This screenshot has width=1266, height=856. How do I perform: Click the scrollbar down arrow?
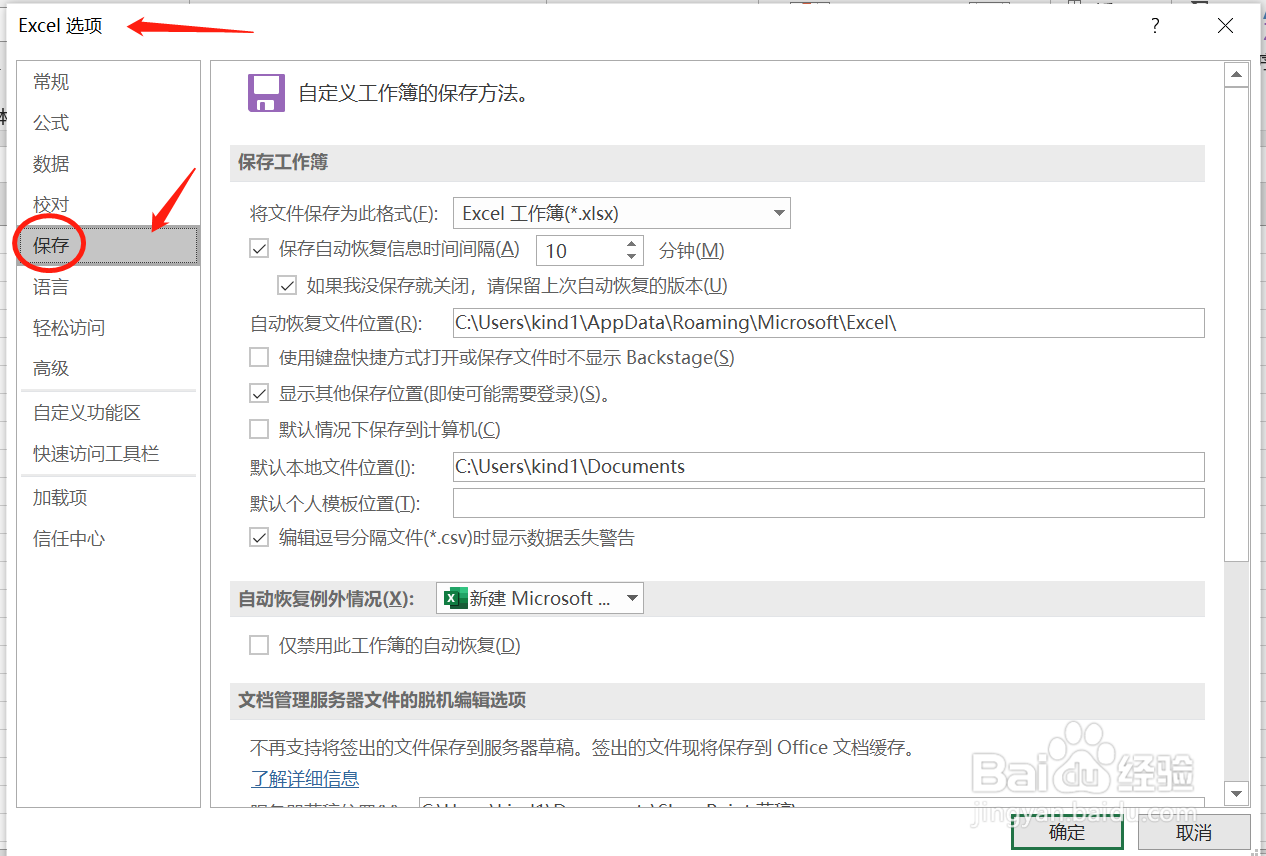[x=1237, y=794]
